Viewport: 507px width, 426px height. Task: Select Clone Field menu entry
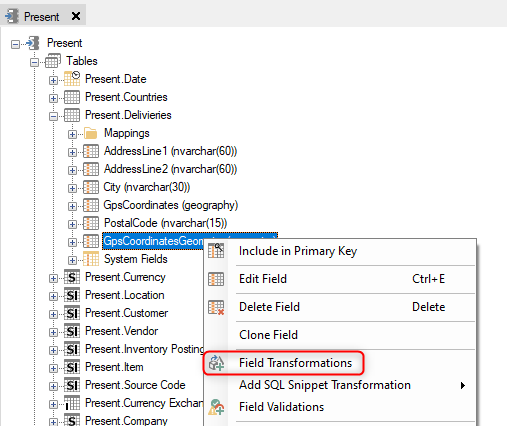(268, 335)
